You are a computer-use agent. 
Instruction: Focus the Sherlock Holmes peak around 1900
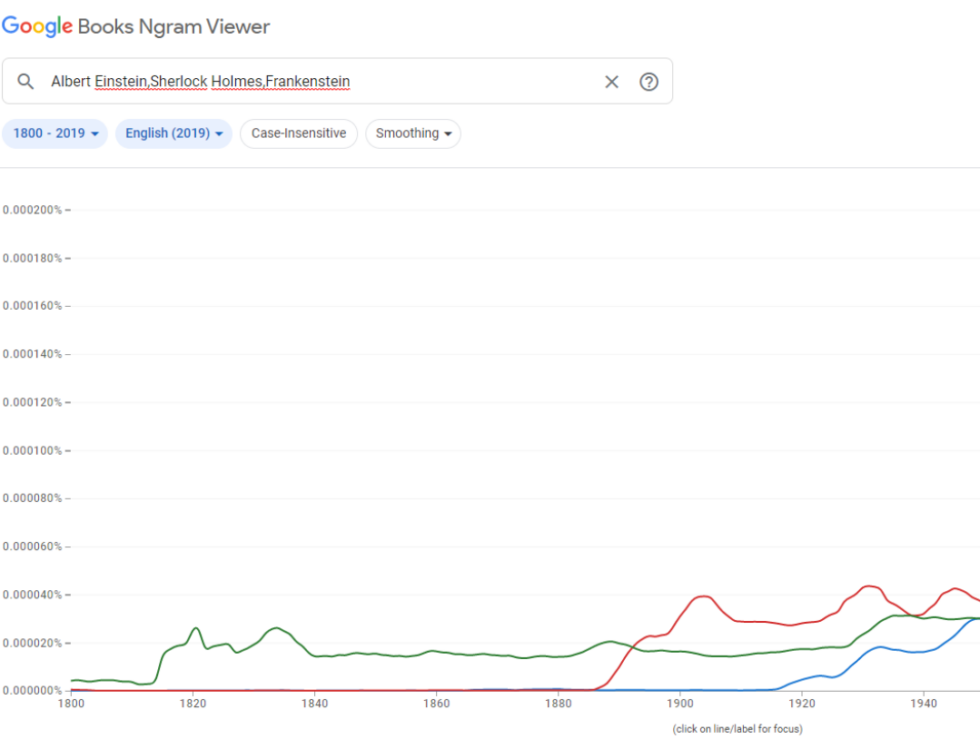point(703,595)
